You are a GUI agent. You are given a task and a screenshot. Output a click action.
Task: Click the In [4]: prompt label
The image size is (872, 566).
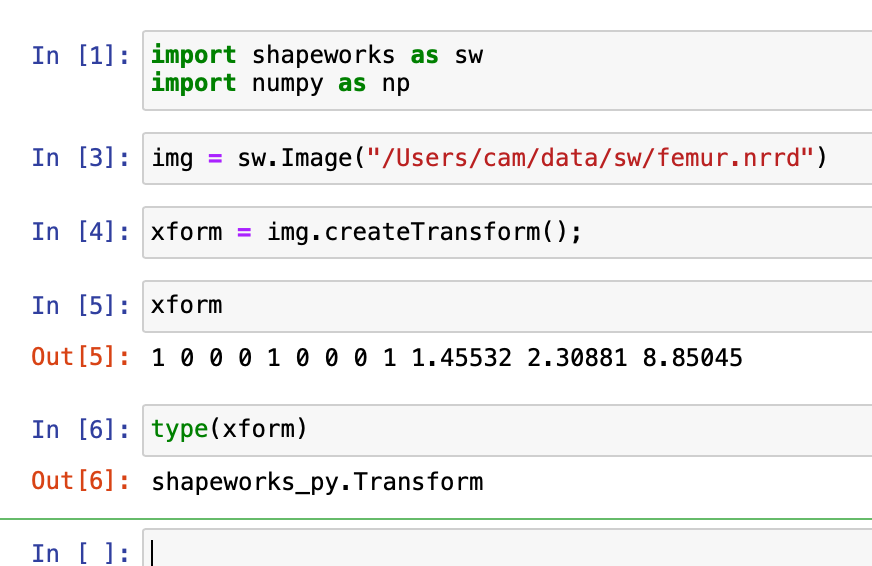(x=81, y=232)
